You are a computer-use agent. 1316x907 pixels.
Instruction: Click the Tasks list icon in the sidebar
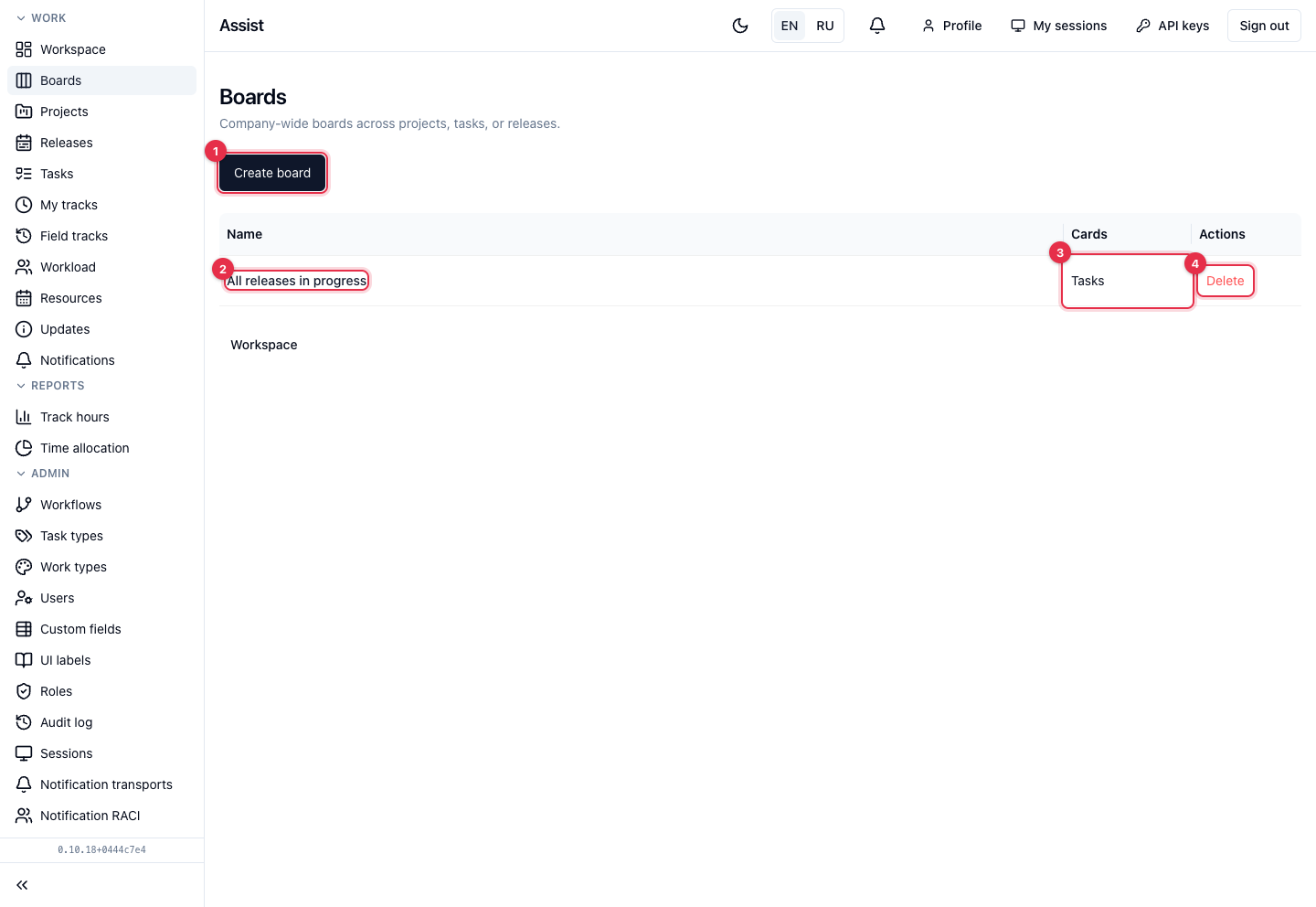click(24, 174)
